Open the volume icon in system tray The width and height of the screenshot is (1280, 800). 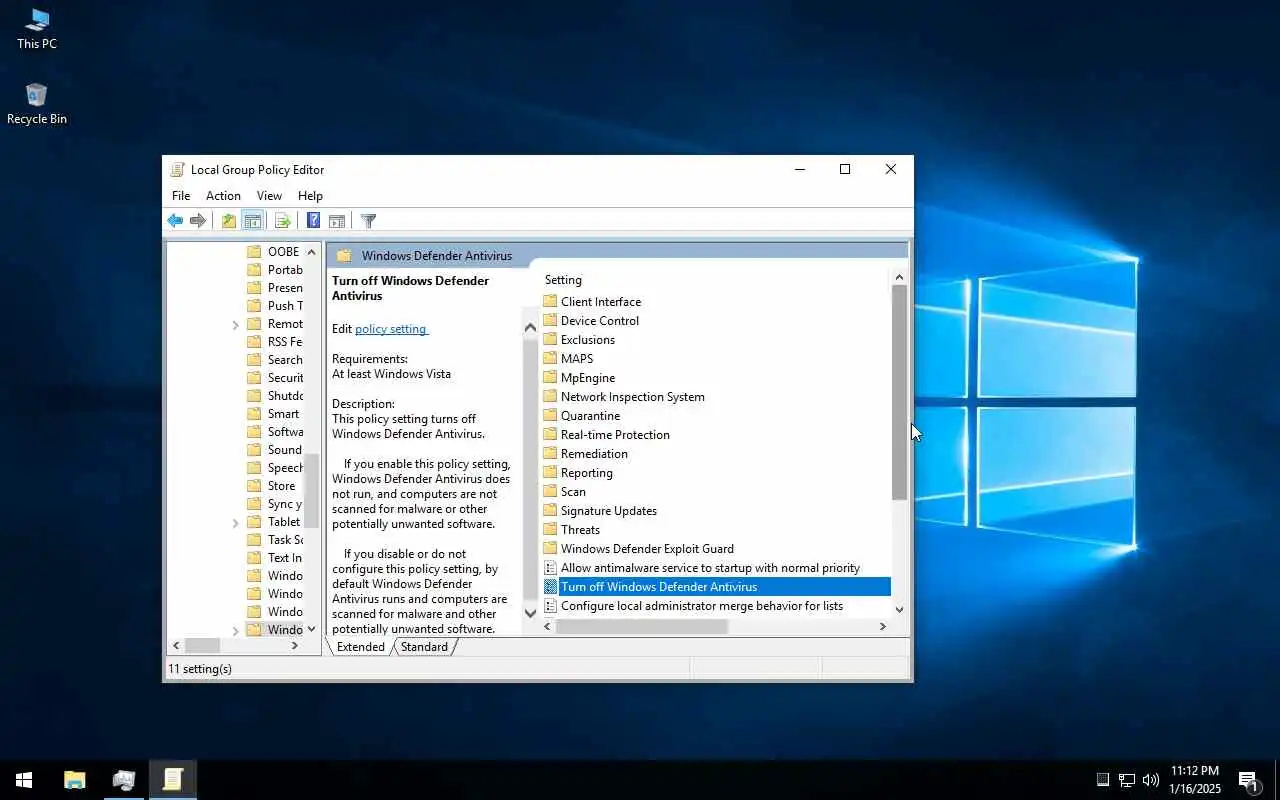click(x=1151, y=780)
